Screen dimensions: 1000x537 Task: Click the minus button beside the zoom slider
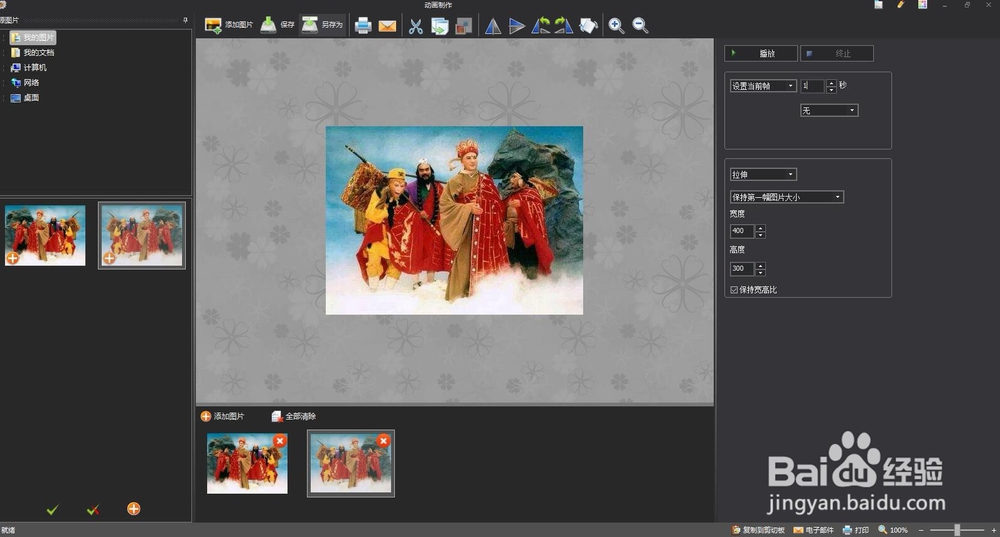coord(921,530)
